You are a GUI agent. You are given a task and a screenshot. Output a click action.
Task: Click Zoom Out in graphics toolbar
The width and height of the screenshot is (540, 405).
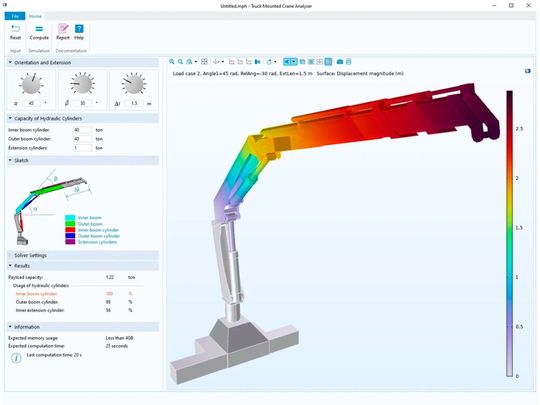[180, 62]
